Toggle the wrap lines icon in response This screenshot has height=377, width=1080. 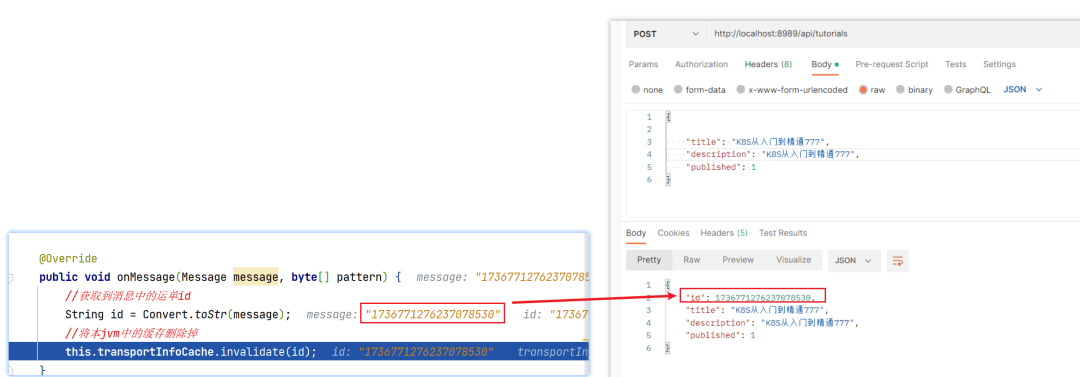897,261
